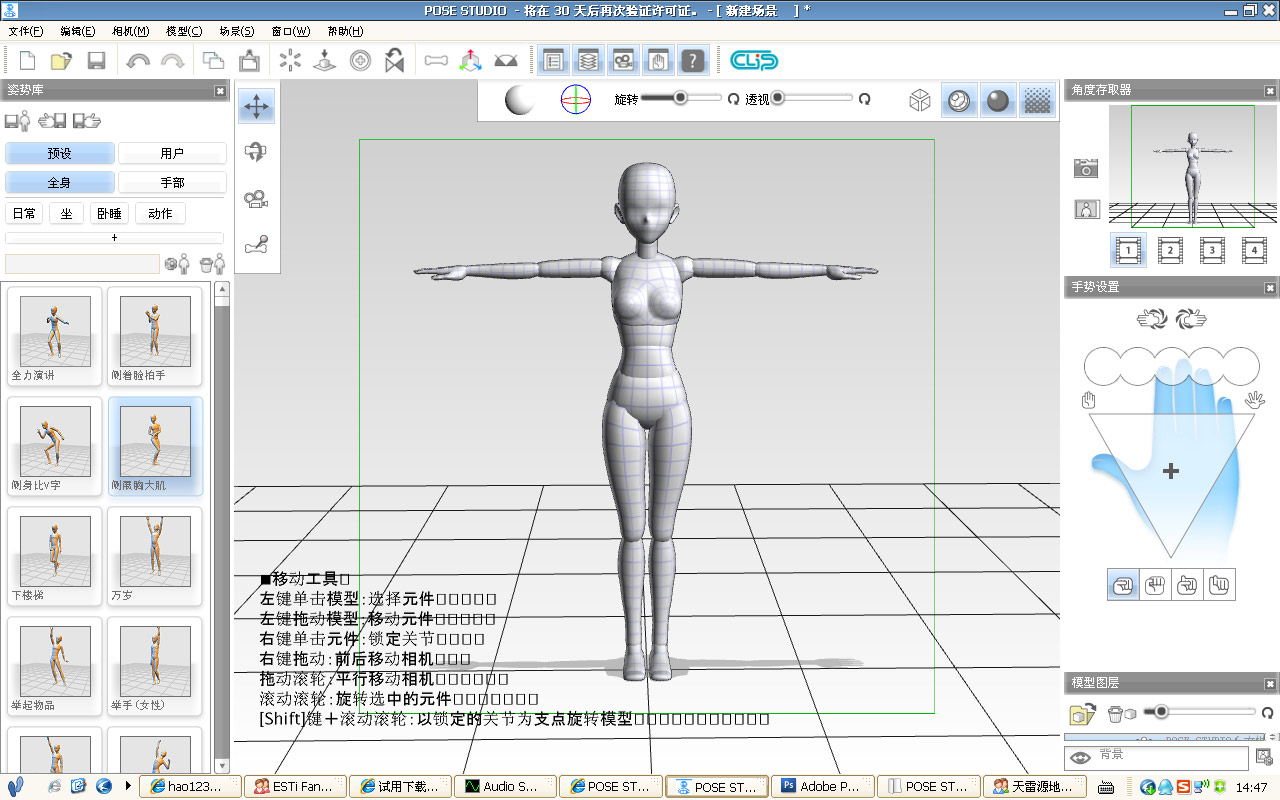Toggle visibility eye of the 背景 layer
The height and width of the screenshot is (800, 1280).
[x=1080, y=758]
